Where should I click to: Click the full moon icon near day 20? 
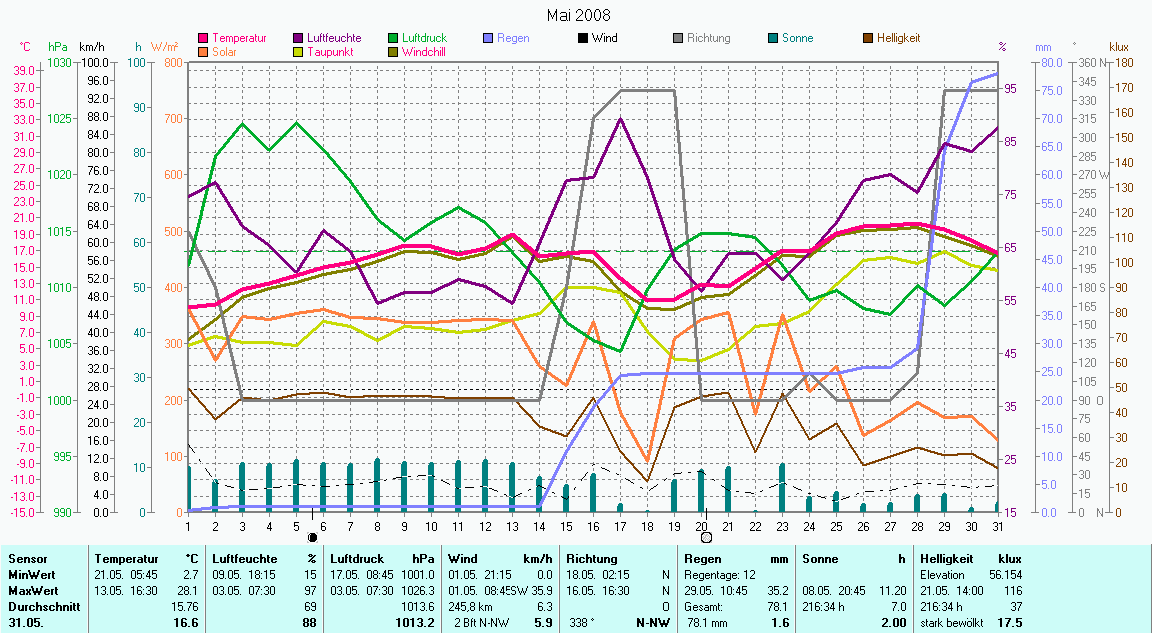pos(706,538)
